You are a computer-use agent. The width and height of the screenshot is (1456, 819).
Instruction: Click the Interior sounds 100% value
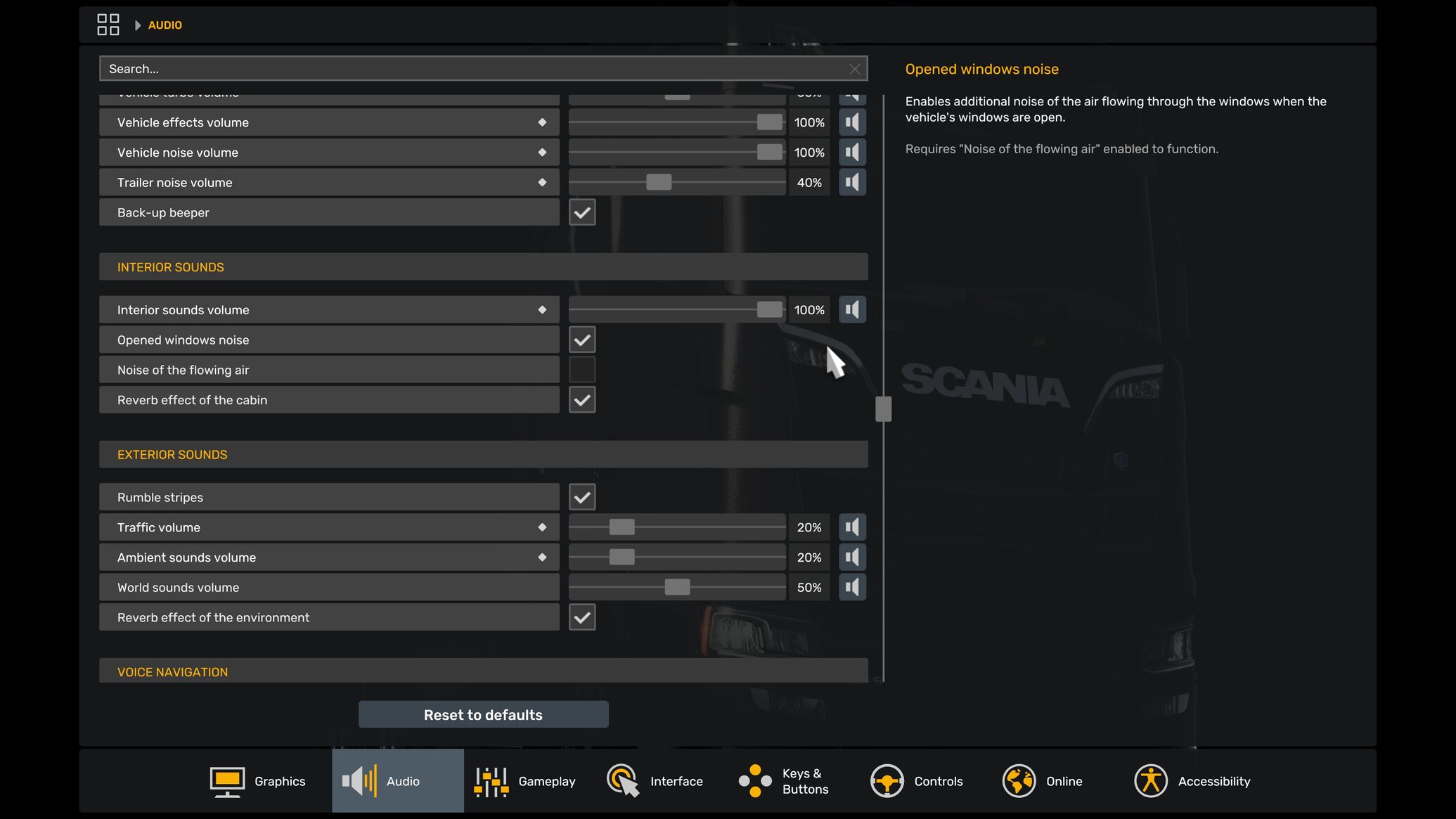tap(809, 310)
